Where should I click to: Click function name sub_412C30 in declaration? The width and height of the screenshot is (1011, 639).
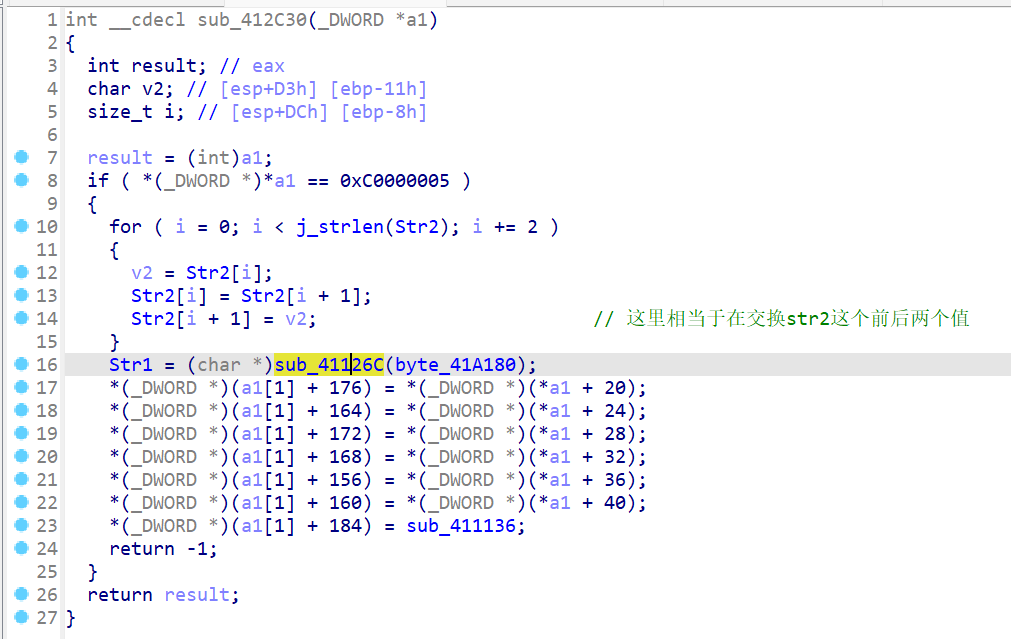point(252,20)
